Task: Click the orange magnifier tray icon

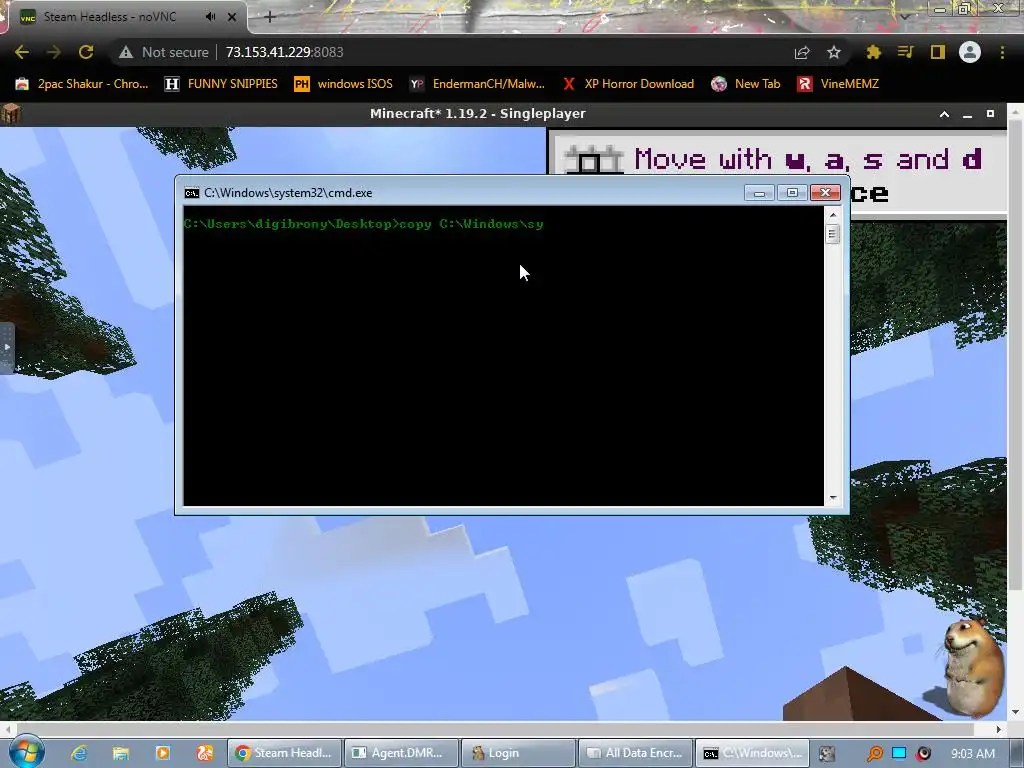Action: click(874, 754)
